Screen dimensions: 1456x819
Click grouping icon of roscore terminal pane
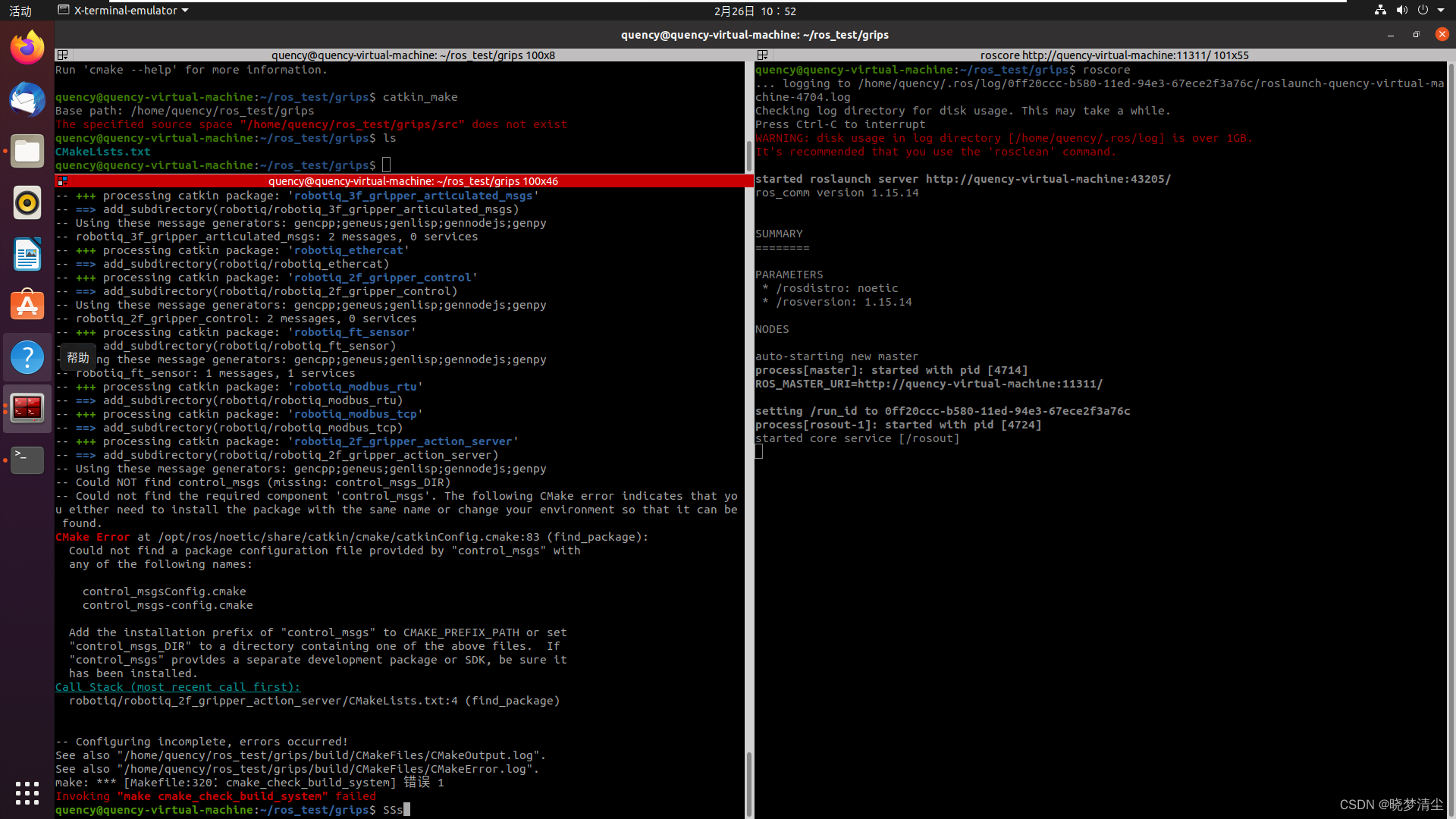[763, 55]
